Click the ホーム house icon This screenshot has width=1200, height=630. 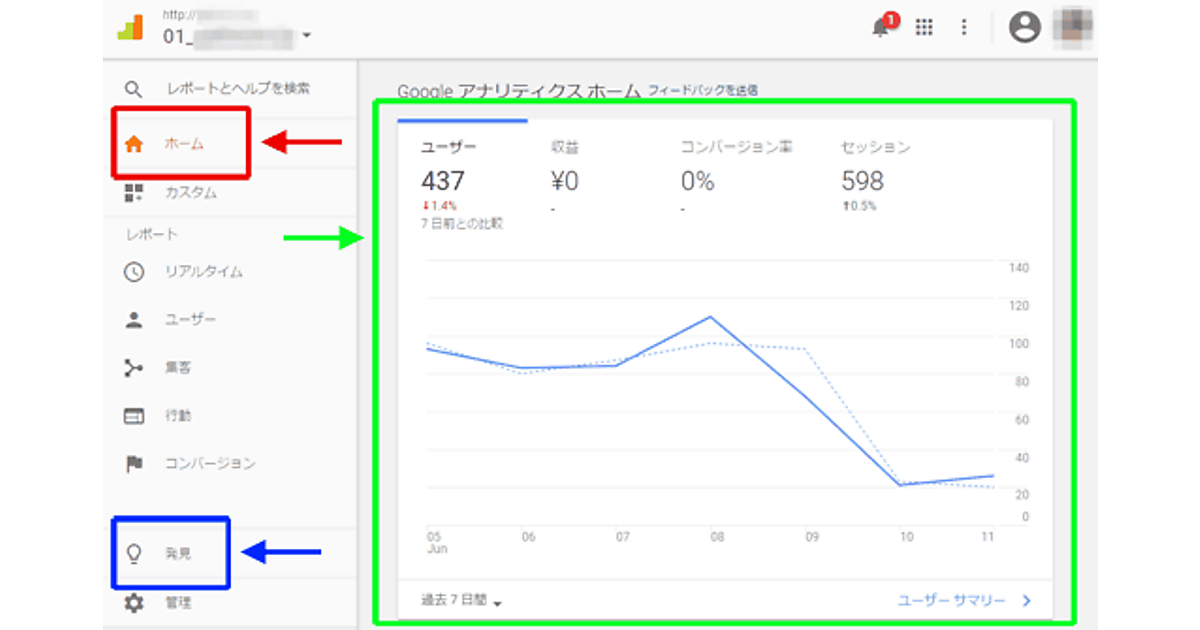coord(134,144)
